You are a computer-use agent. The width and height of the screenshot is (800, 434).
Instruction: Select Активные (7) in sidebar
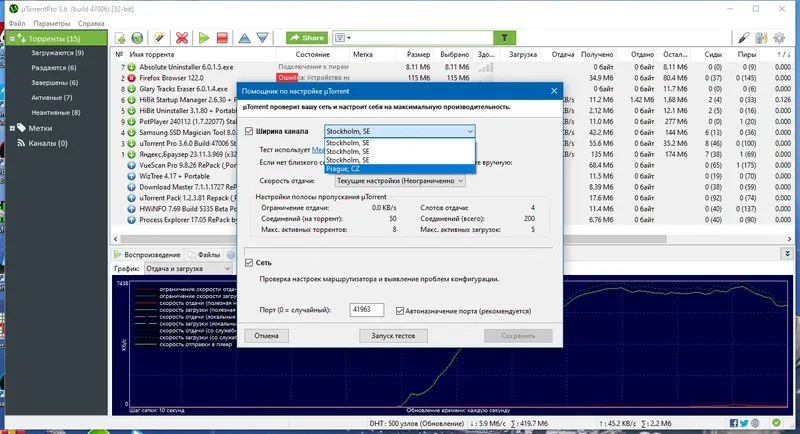point(52,97)
